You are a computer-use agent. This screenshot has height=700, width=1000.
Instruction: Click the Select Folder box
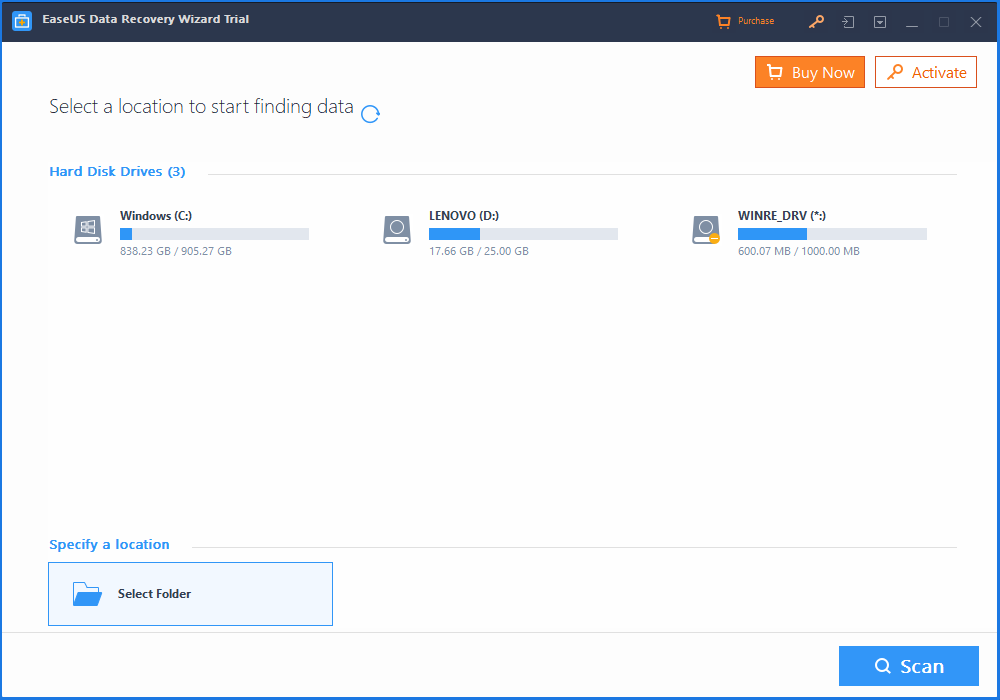[190, 594]
